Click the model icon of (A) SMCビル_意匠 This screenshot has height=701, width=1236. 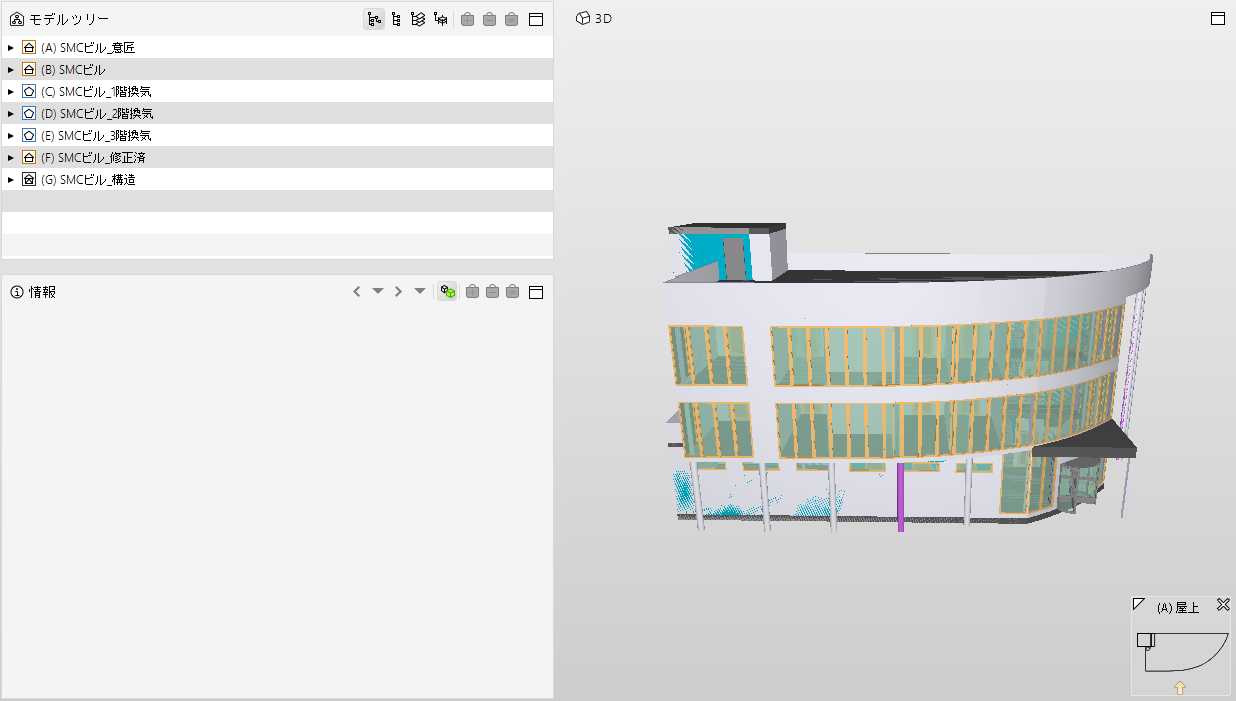(x=29, y=47)
